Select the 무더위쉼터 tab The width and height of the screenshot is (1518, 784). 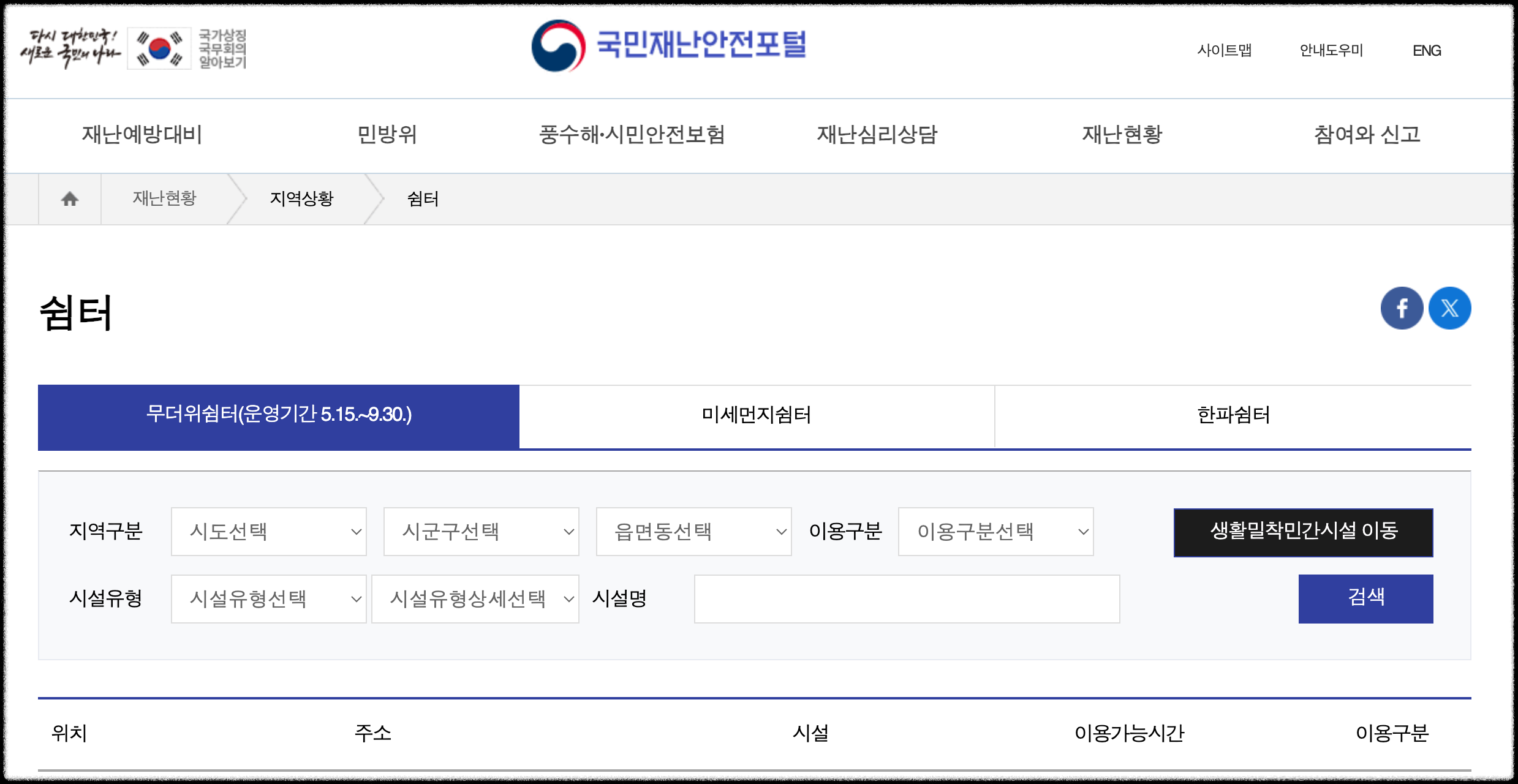click(x=279, y=415)
